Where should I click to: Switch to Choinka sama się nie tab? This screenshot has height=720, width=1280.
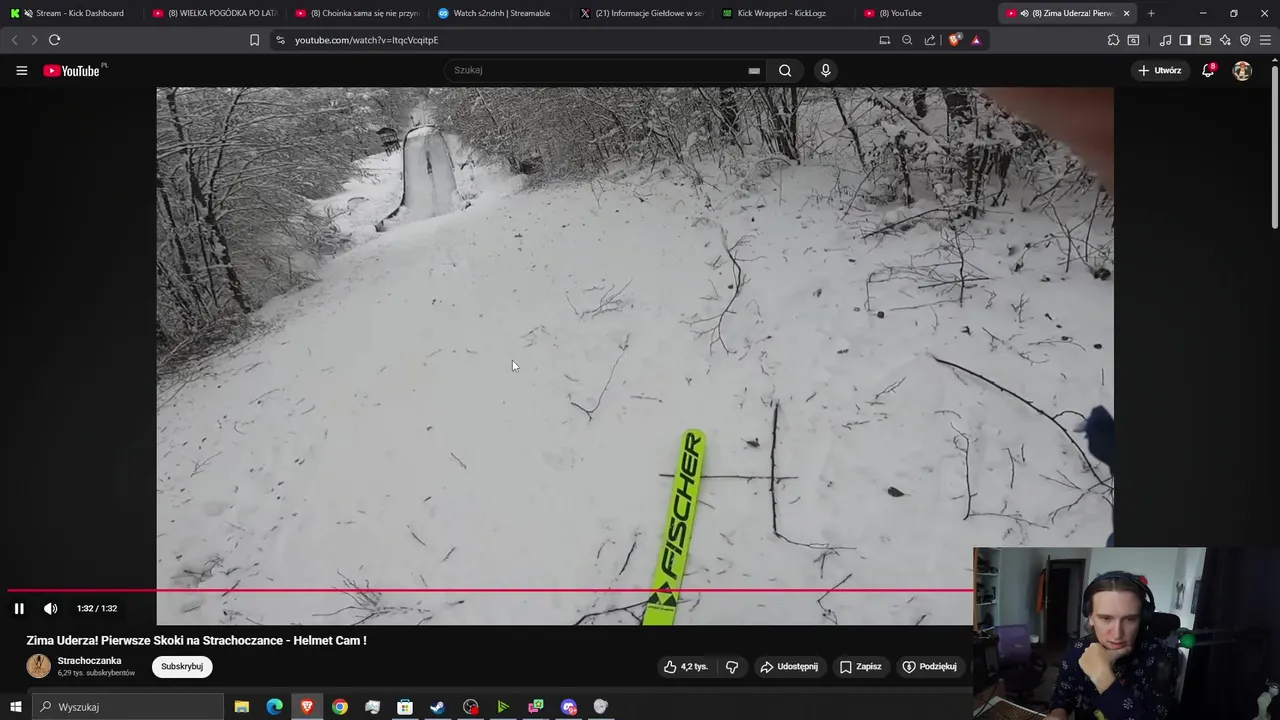pyautogui.click(x=357, y=13)
